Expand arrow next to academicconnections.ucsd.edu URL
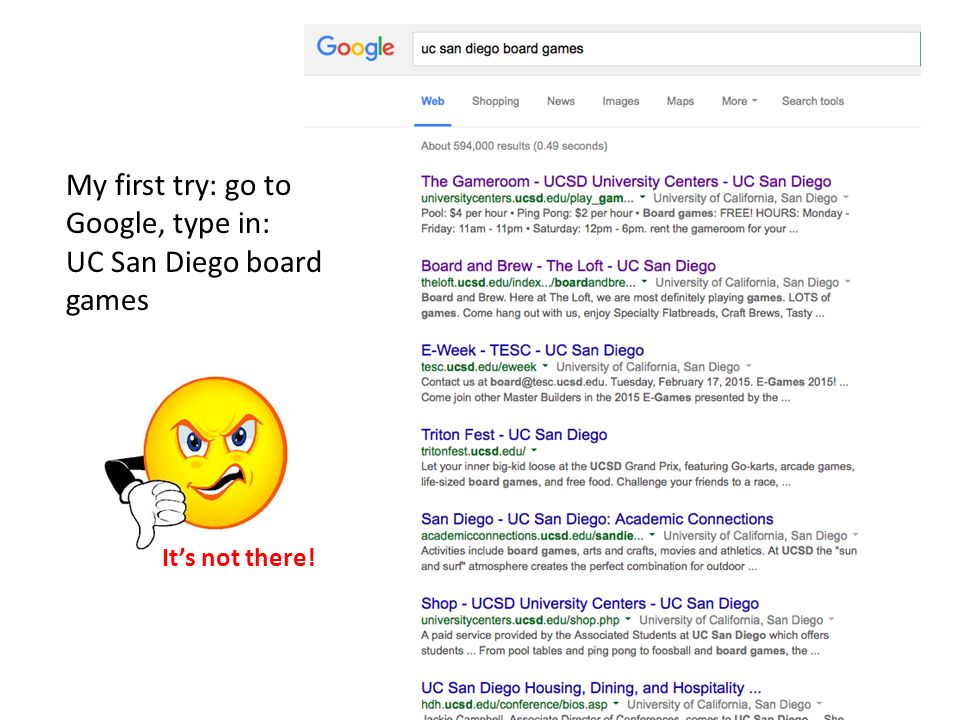This screenshot has height=720, width=960. pos(652,534)
